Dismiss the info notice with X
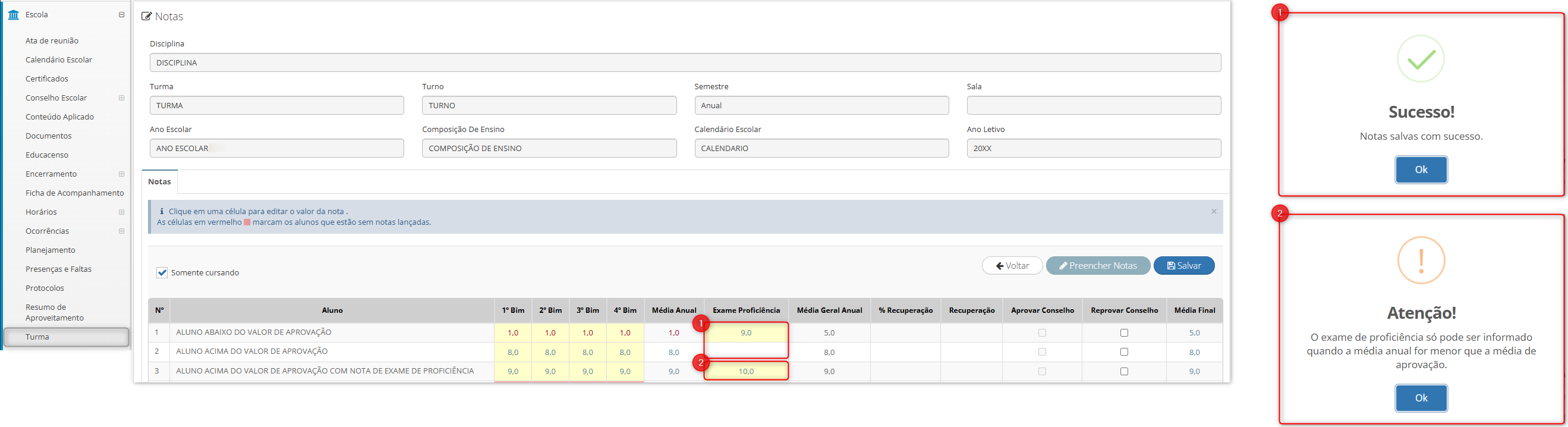 [x=1214, y=211]
